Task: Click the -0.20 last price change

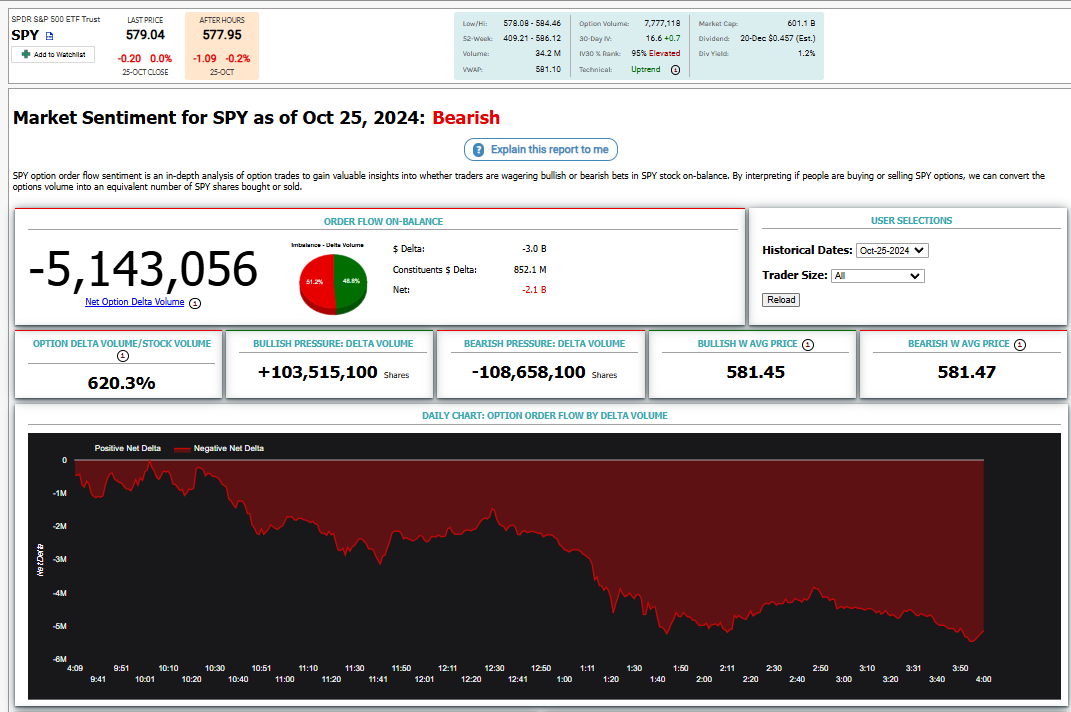Action: (x=130, y=59)
